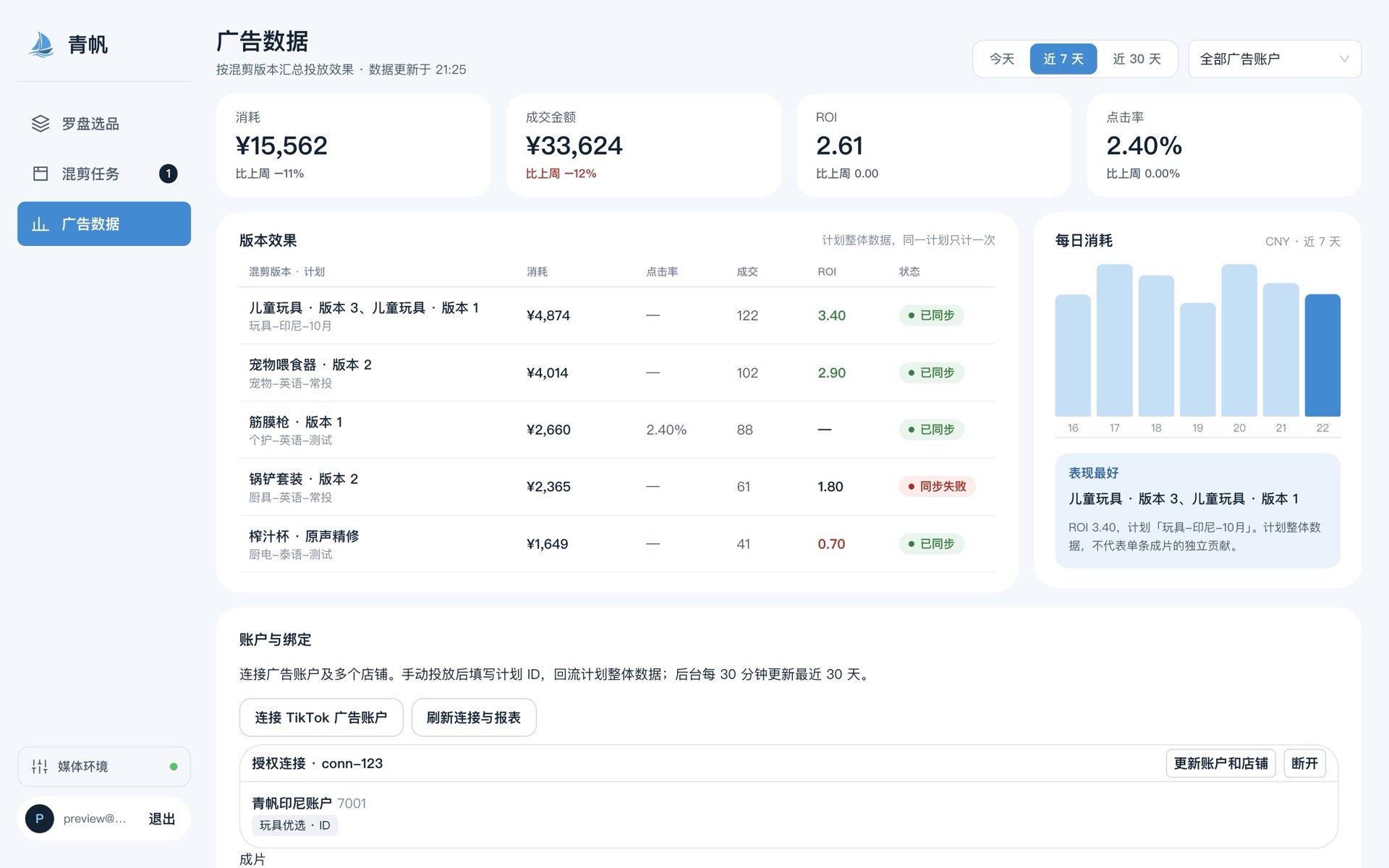Click the green status dot in 媒体环境
This screenshot has height=868, width=1389.
(x=174, y=767)
